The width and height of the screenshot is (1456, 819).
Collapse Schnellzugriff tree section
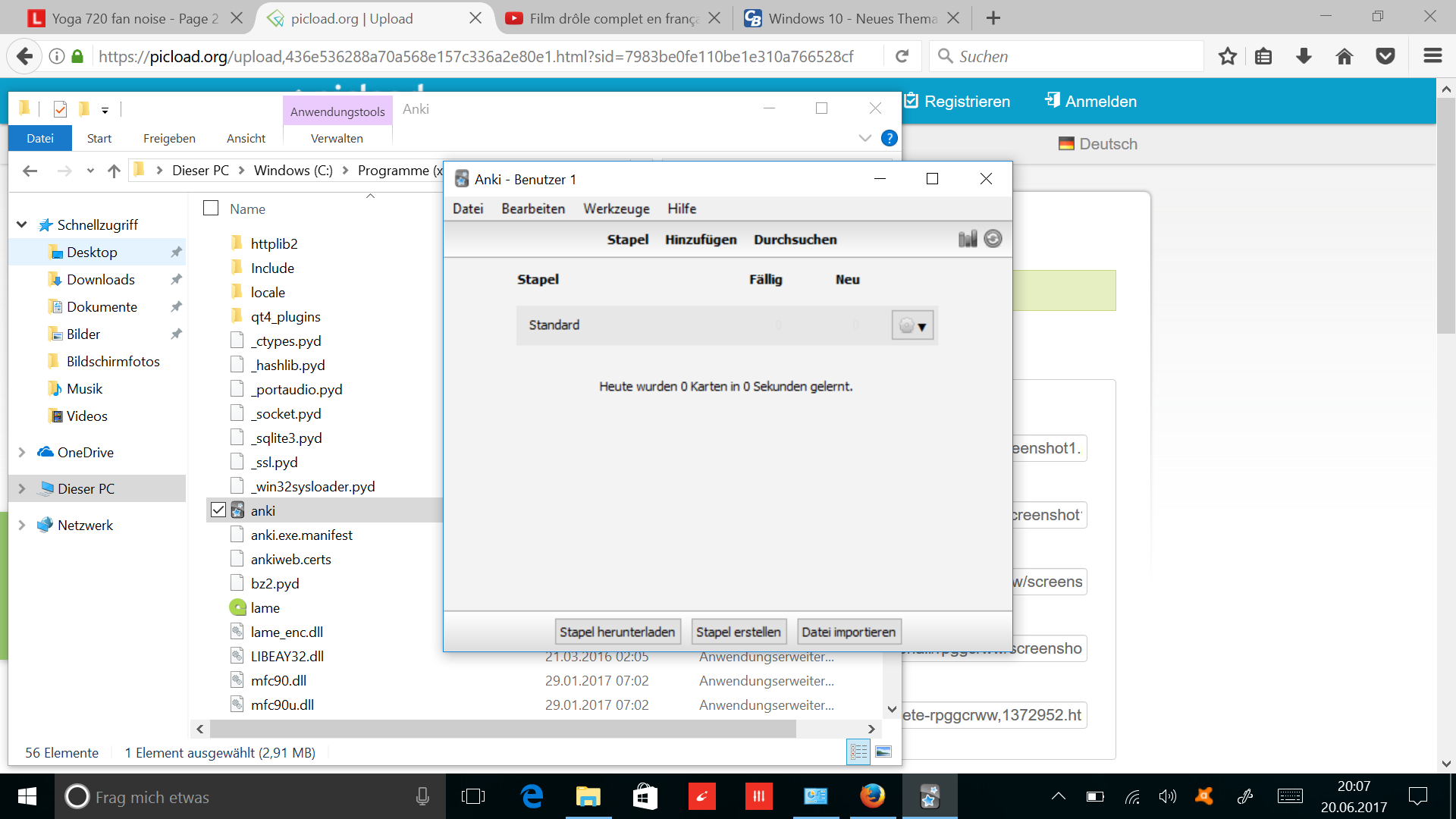pyautogui.click(x=22, y=224)
